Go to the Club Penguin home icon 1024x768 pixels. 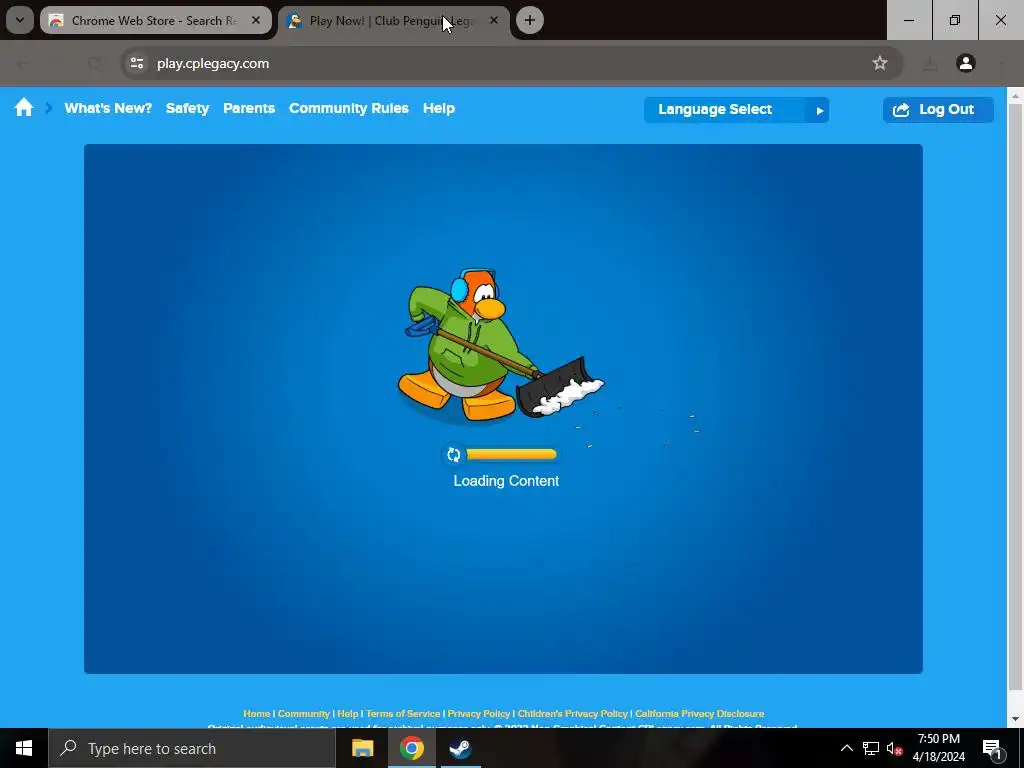click(x=24, y=108)
